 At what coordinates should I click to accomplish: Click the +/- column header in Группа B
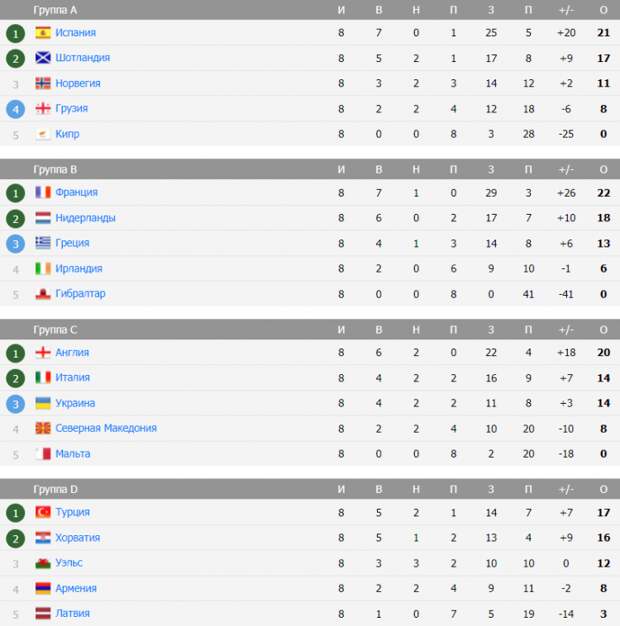[566, 170]
